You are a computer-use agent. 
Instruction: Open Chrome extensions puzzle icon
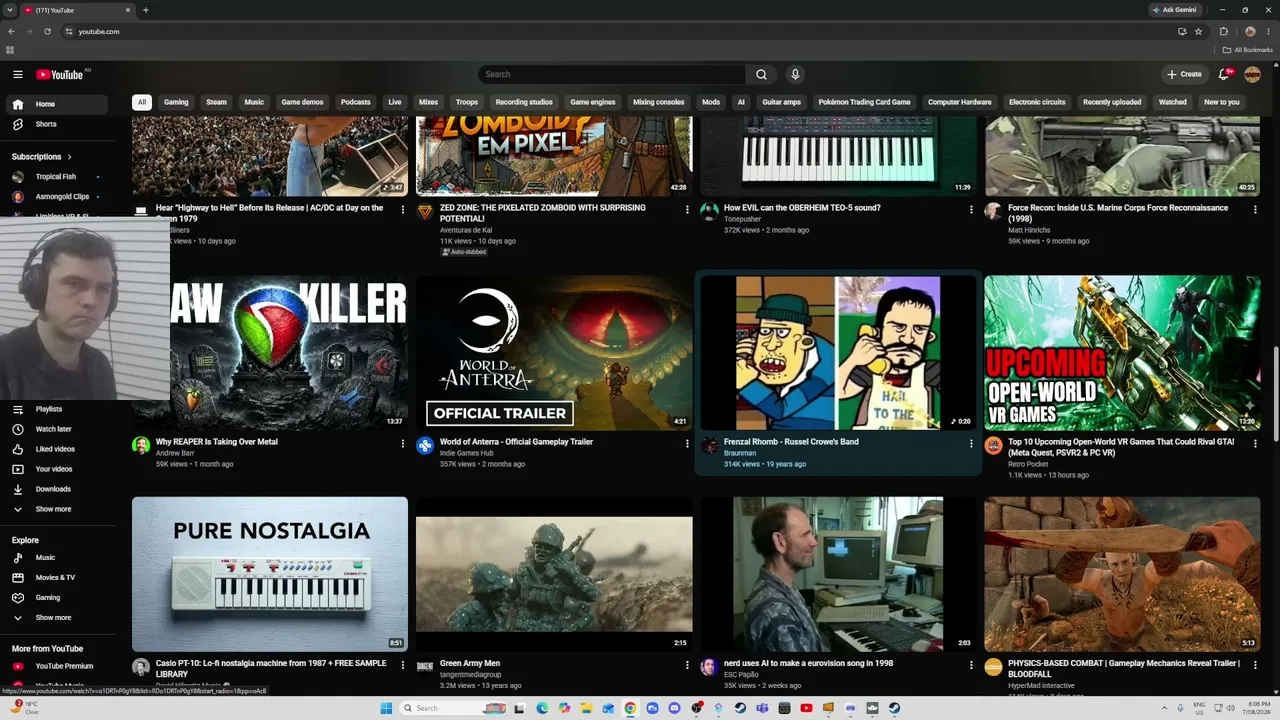(1224, 31)
